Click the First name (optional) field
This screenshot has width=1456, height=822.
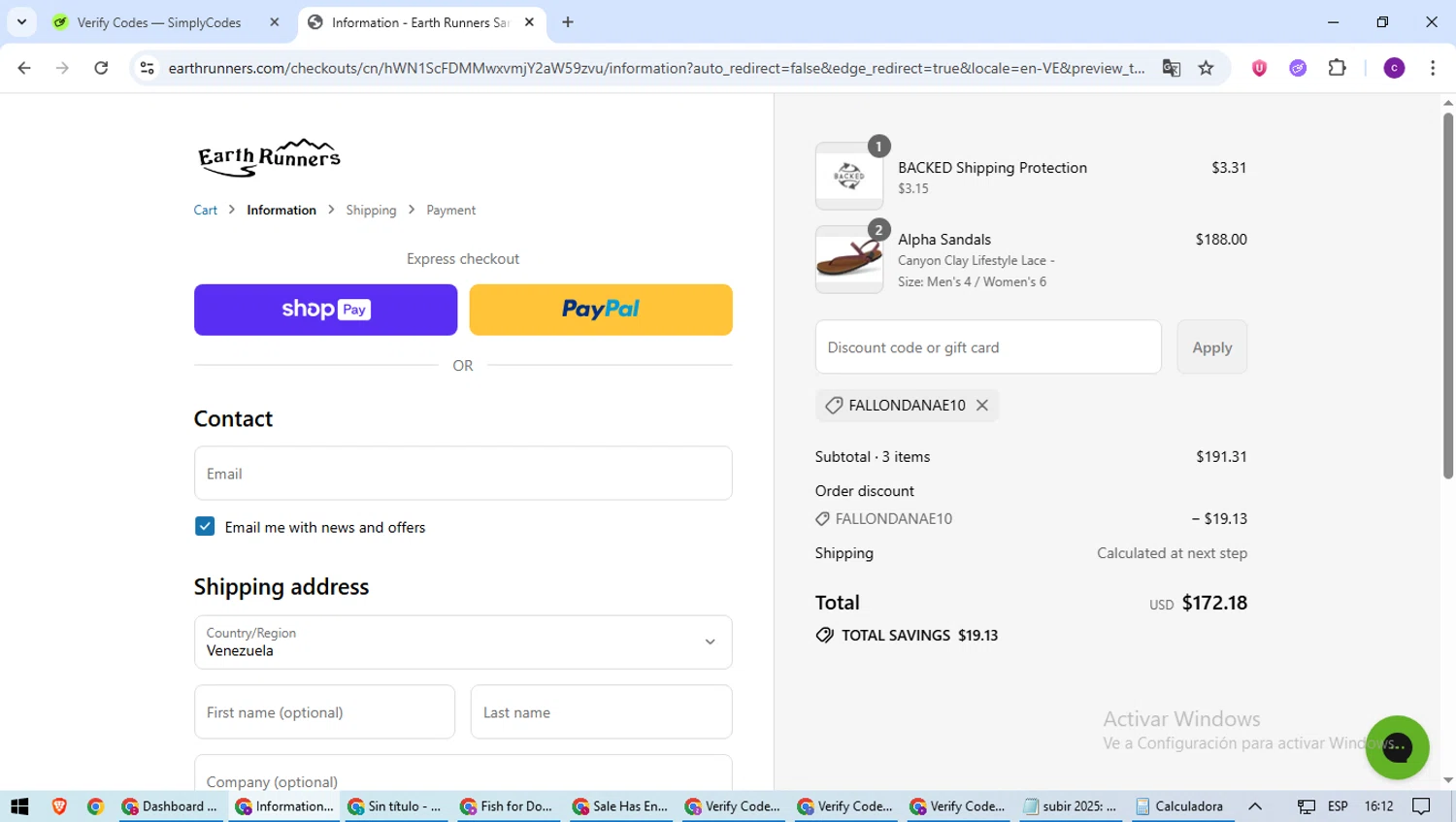(x=324, y=712)
